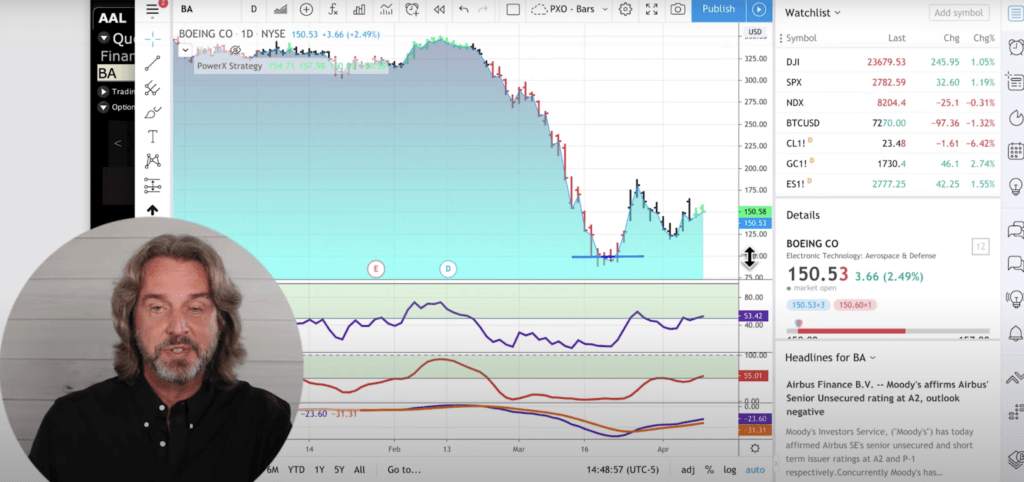Image resolution: width=1024 pixels, height=482 pixels.
Task: Select SPX in the watchlist
Action: [x=888, y=82]
